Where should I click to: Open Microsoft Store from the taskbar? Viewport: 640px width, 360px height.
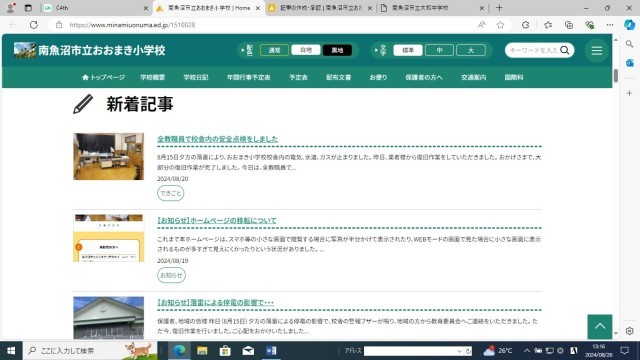[225, 351]
